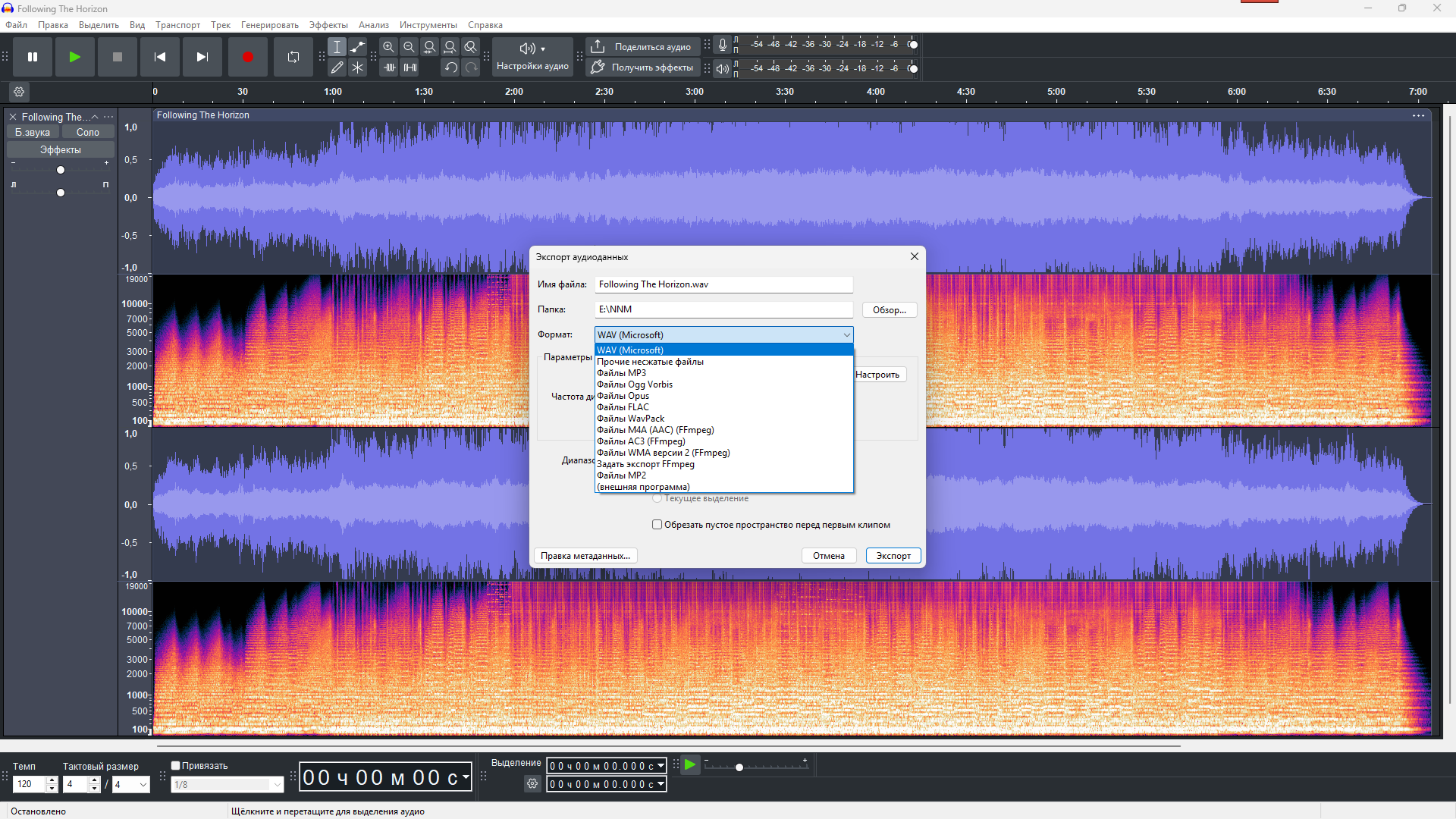This screenshot has height=819, width=1456.
Task: Click Правка метаданных... button
Action: click(x=585, y=556)
